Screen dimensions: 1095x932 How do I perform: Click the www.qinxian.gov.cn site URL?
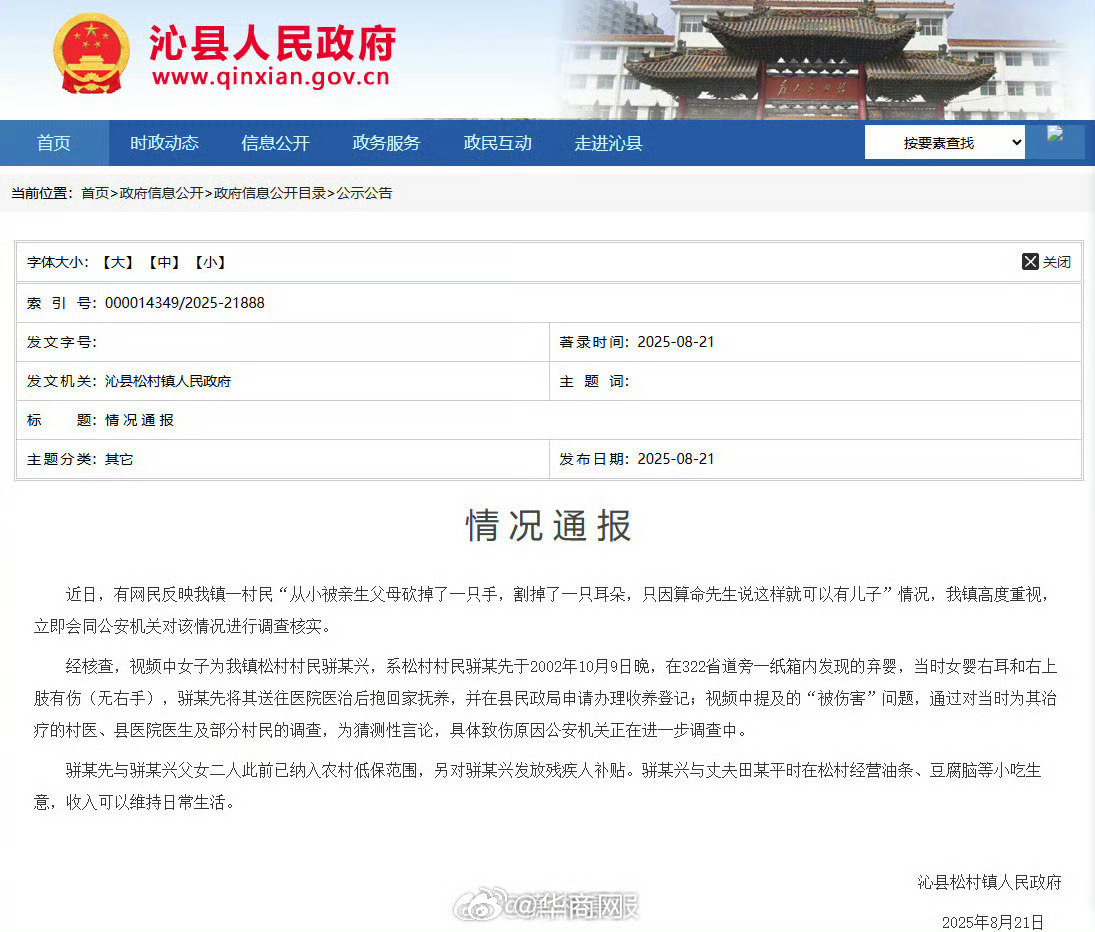(271, 77)
